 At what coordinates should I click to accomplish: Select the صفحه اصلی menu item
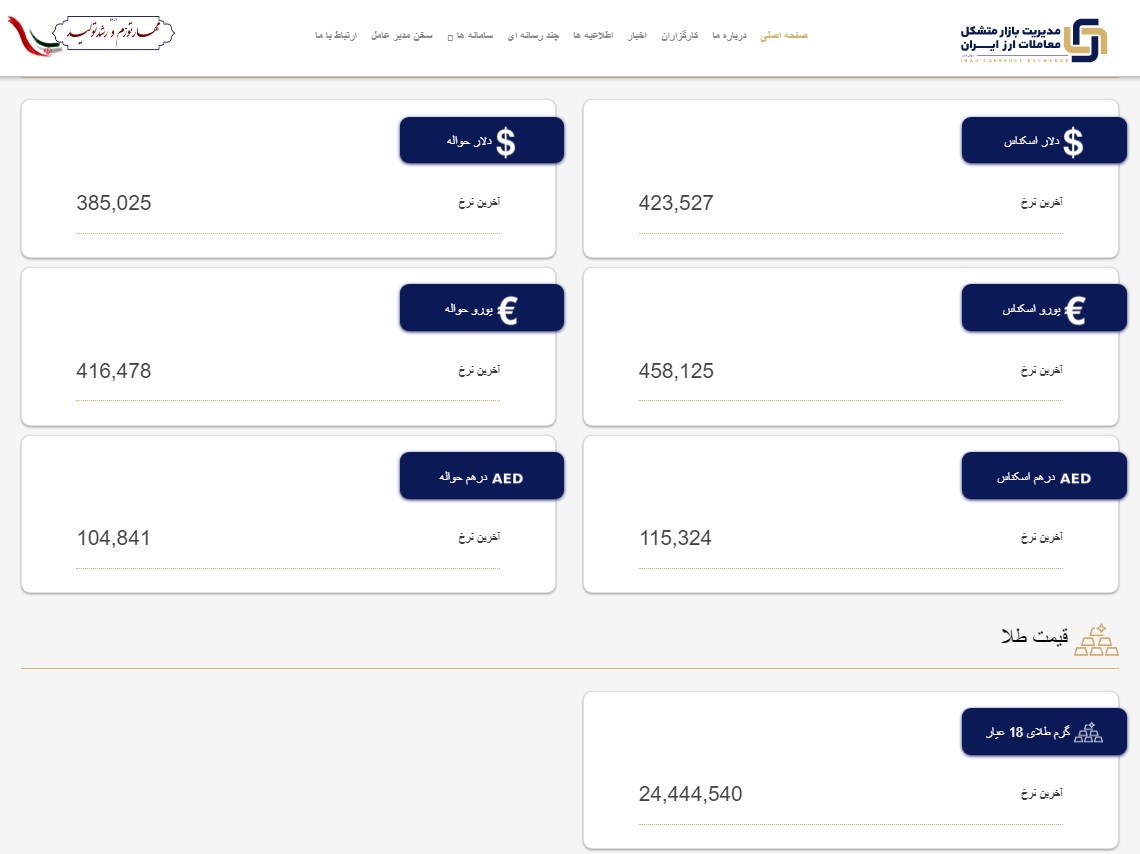point(784,34)
